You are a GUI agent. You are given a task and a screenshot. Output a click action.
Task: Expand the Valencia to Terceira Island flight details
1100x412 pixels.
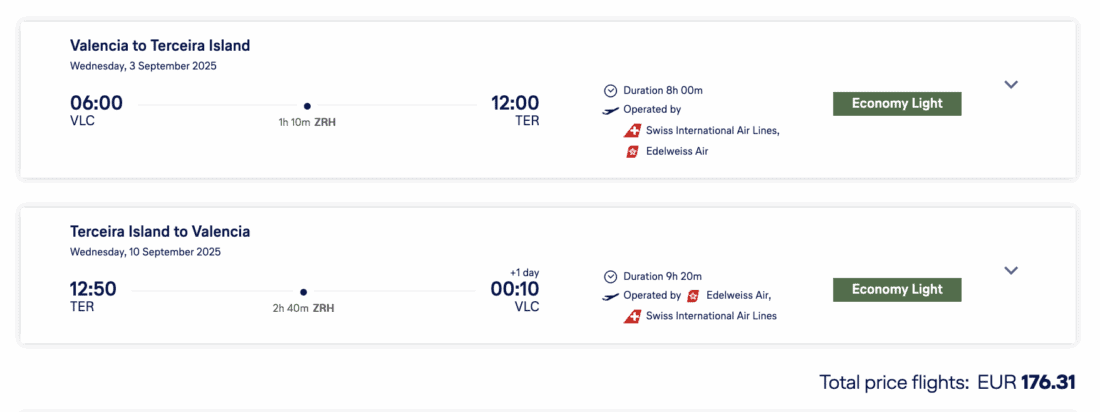click(x=1011, y=85)
